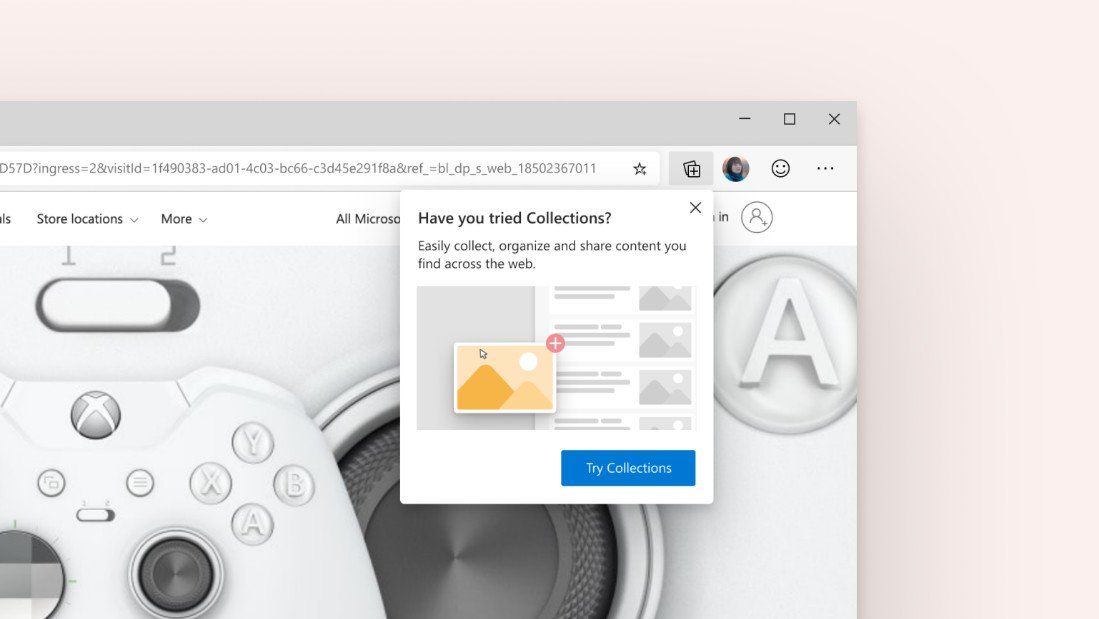The width and height of the screenshot is (1099, 619).
Task: Click the add-to-collection plus icon in the illustration
Action: click(x=556, y=343)
